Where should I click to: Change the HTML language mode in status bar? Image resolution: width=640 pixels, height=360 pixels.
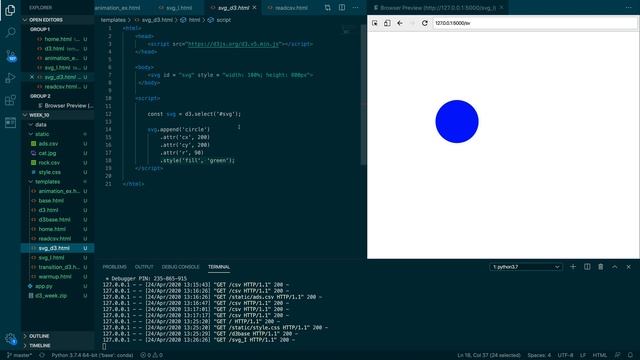(x=600, y=355)
